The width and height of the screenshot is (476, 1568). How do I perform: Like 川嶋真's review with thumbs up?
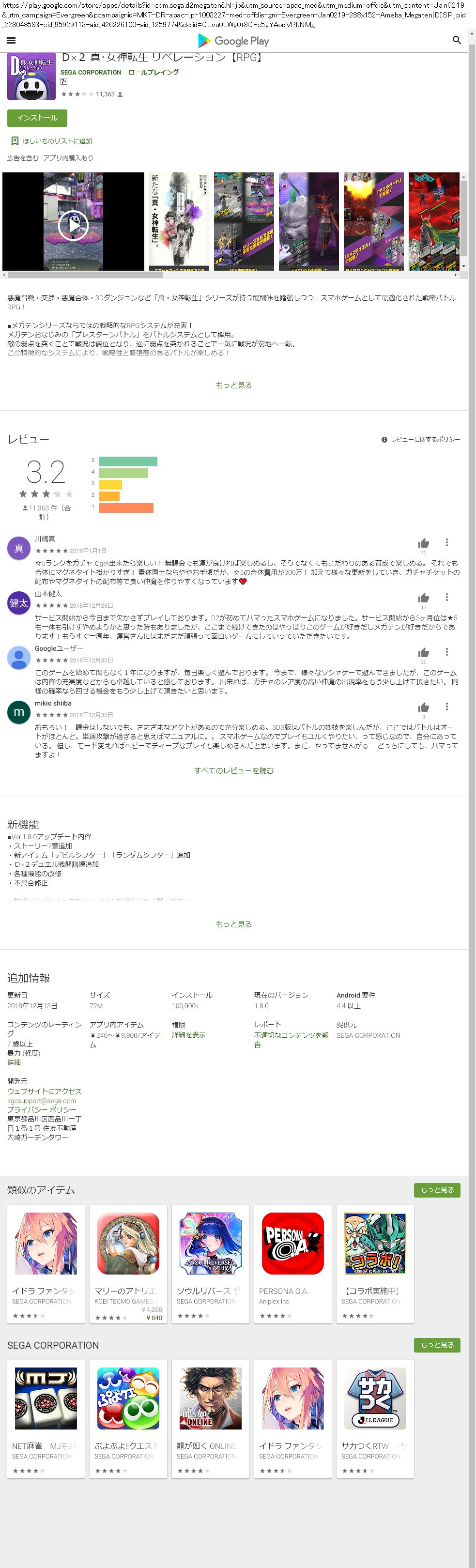pyautogui.click(x=424, y=543)
